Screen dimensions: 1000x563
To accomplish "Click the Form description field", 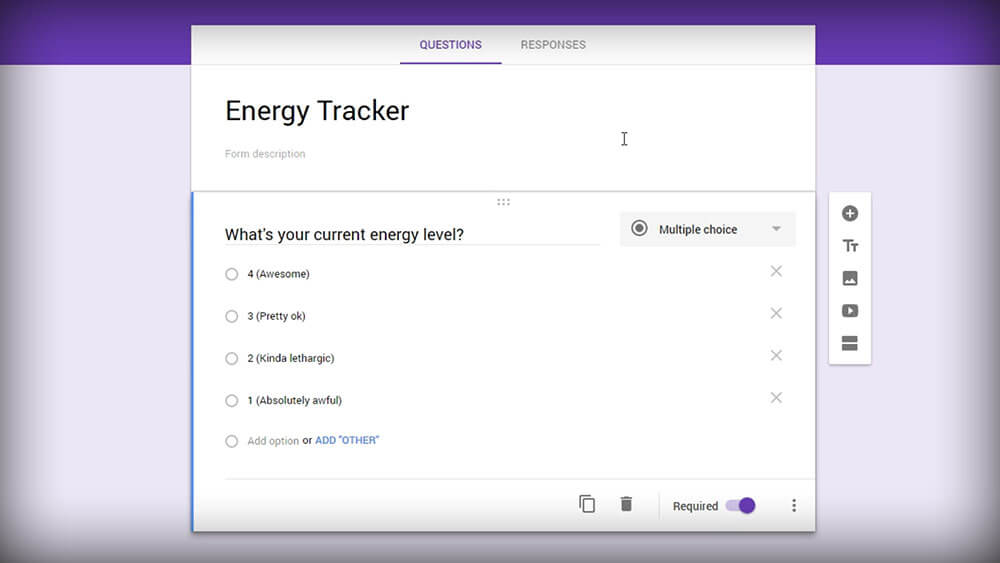I will click(x=266, y=154).
